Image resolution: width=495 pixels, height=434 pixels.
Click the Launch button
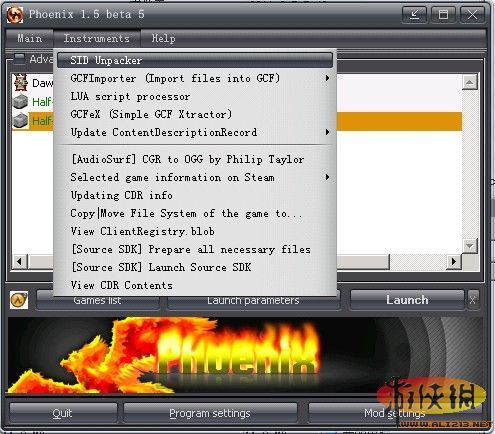tap(407, 300)
